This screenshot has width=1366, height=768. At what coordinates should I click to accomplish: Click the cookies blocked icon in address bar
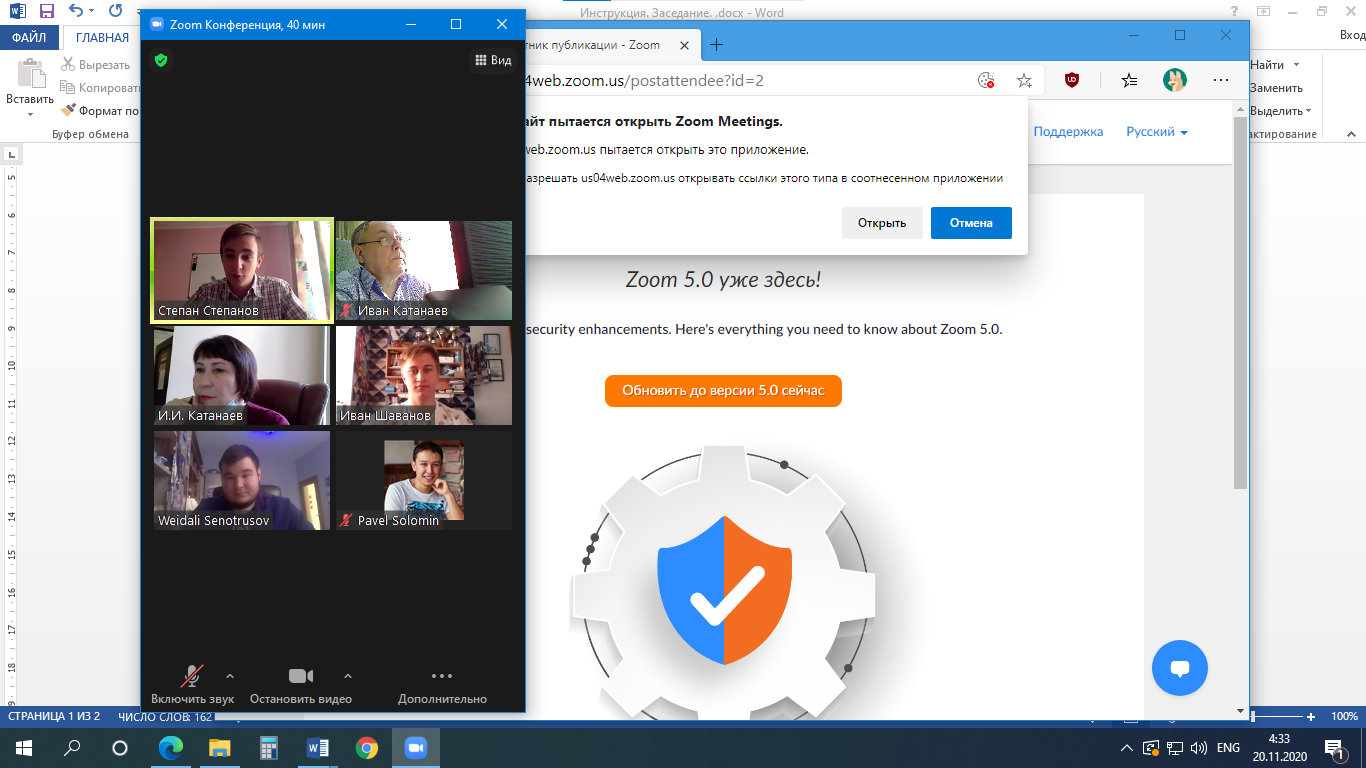(x=986, y=81)
